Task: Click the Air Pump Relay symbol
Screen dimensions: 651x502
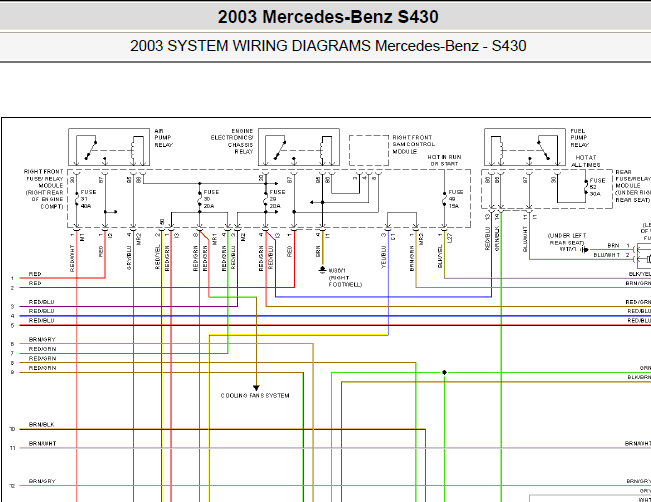Action: click(x=109, y=147)
